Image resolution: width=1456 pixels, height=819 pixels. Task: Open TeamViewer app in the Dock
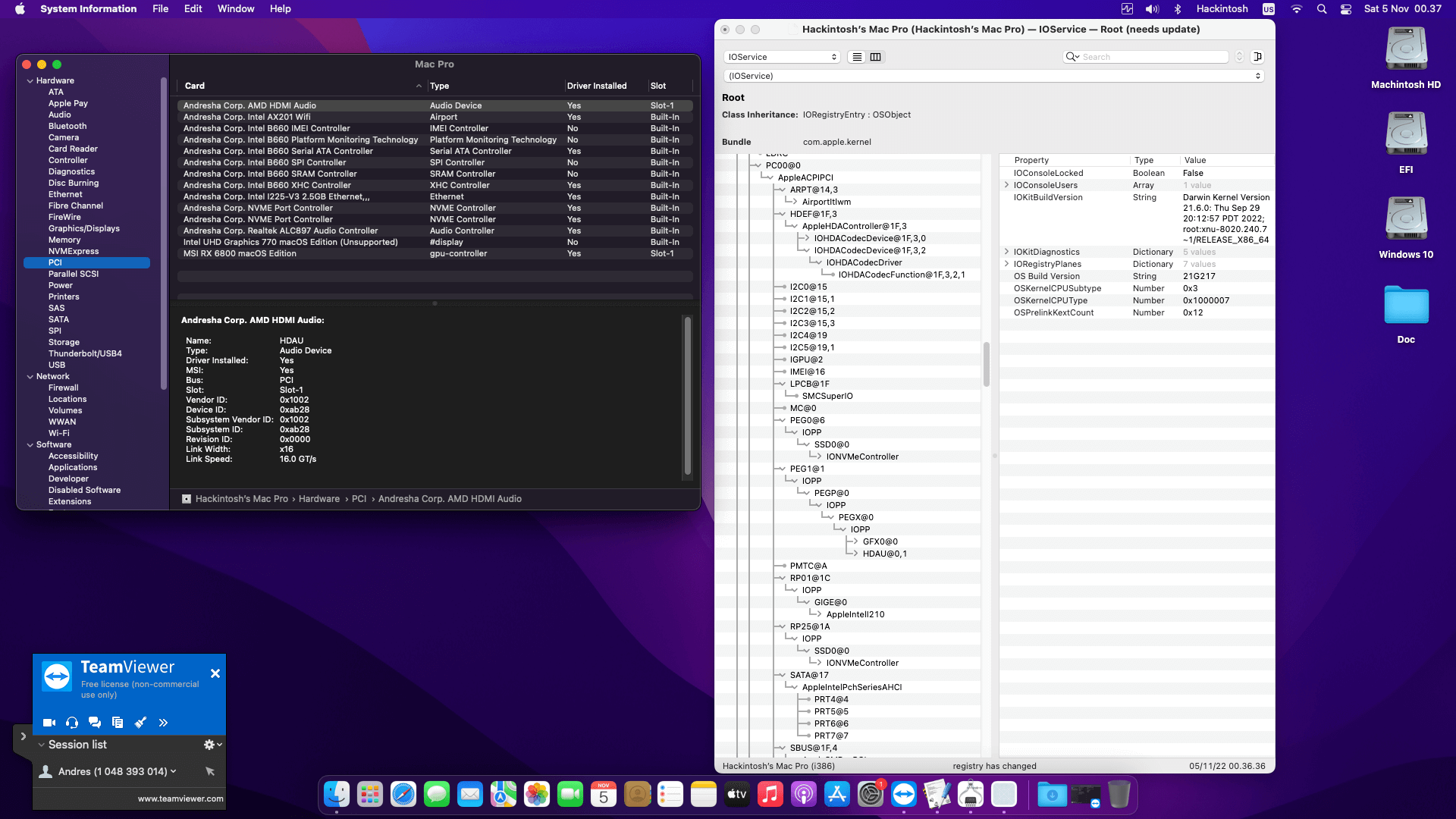904,794
